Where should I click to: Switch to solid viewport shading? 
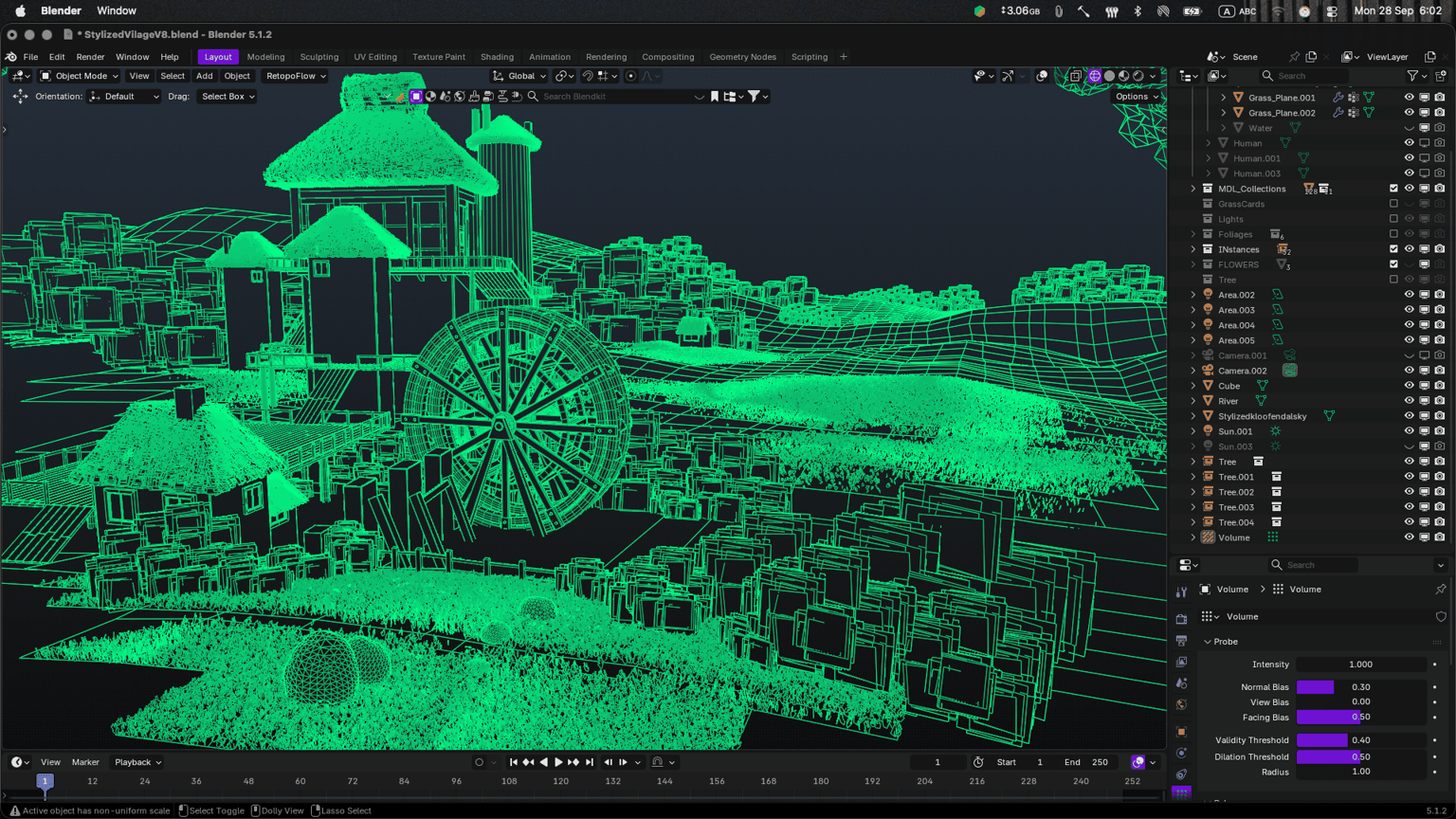[1109, 76]
